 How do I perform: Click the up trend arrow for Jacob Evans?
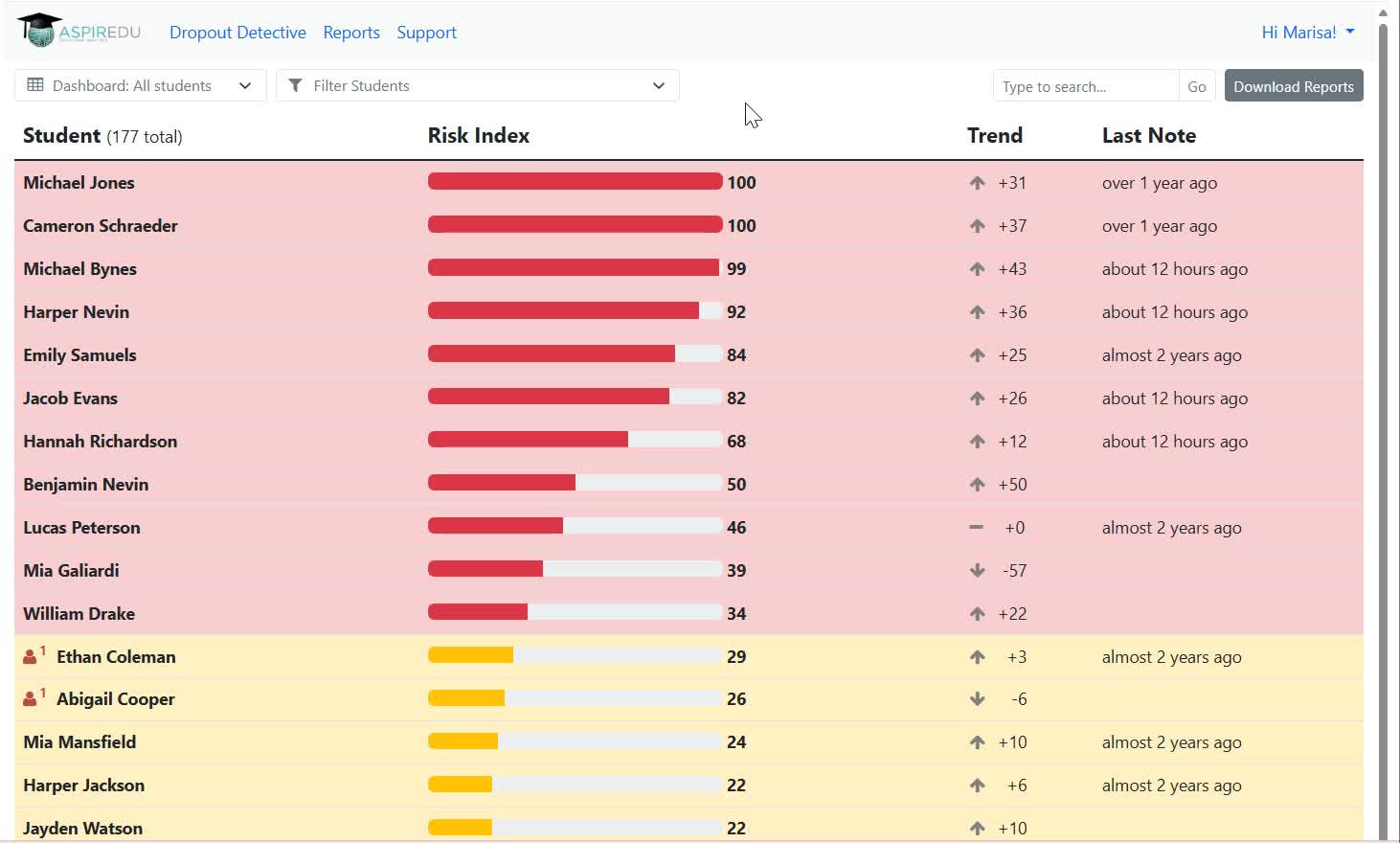977,398
